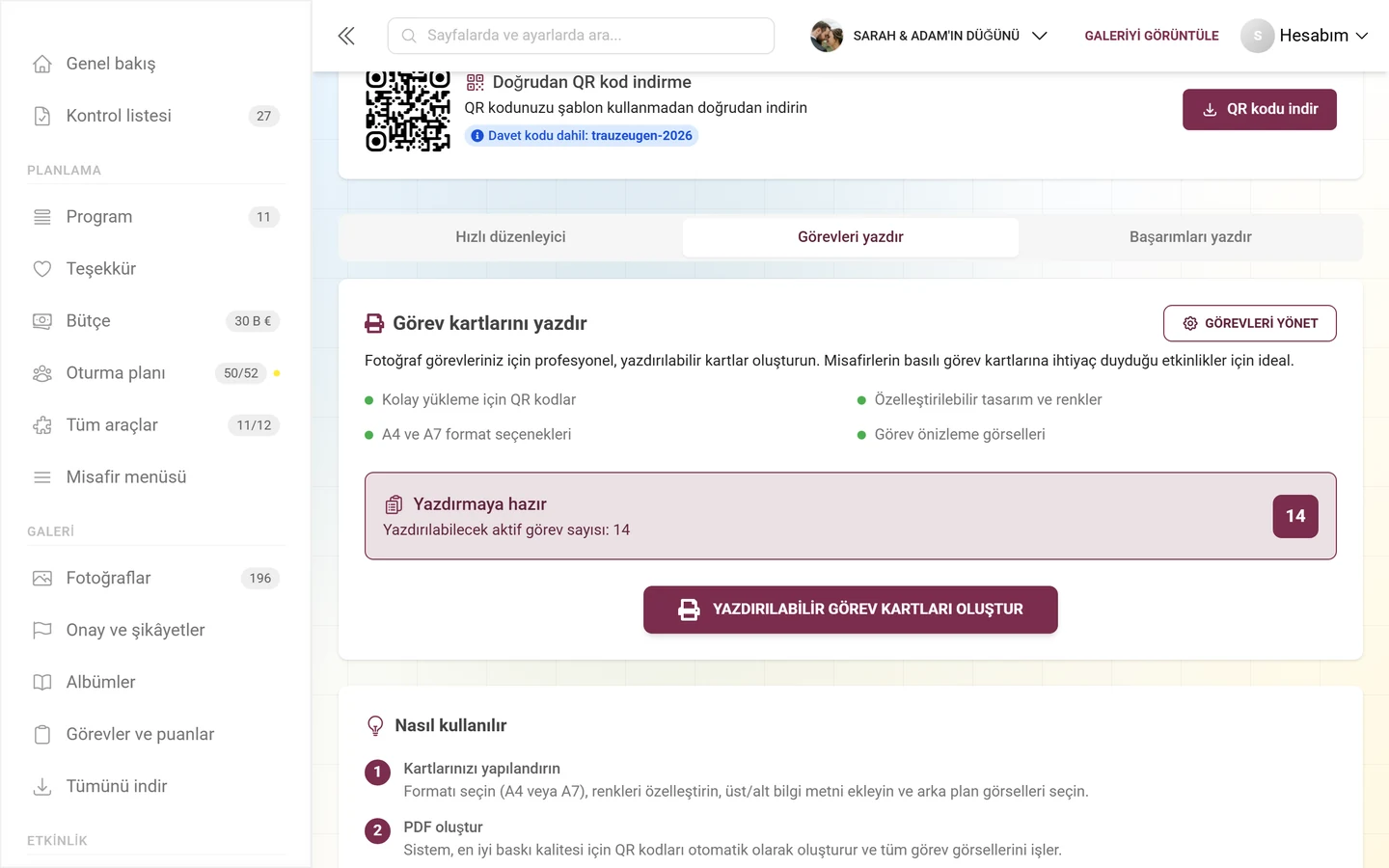Download the QR code with QR kodu indir

(1260, 110)
